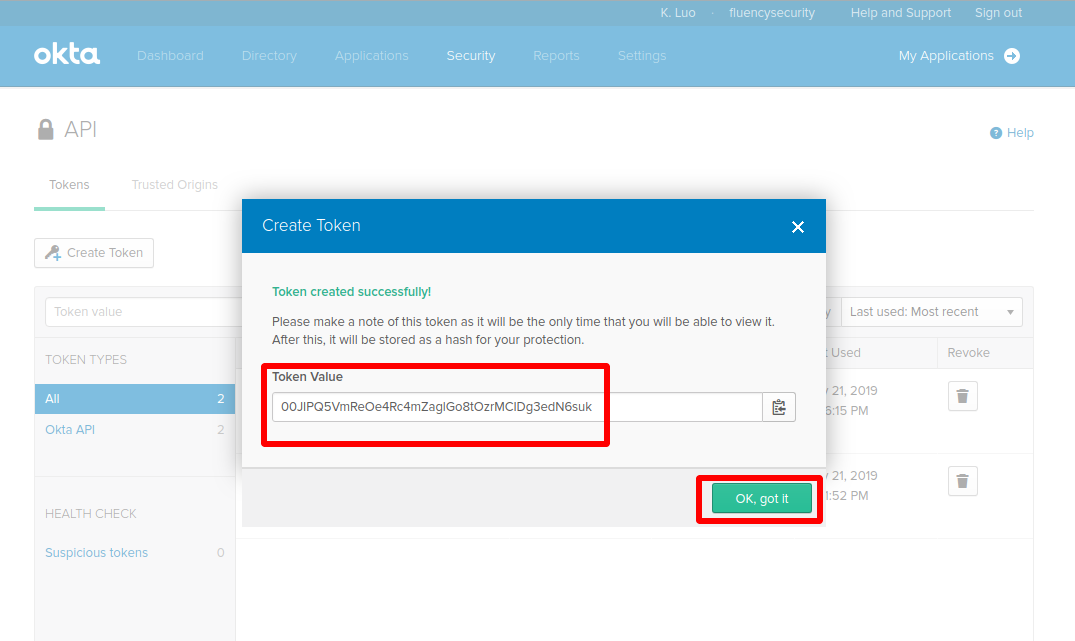
Task: Click the HEALTH CHECK heading
Action: pos(90,514)
